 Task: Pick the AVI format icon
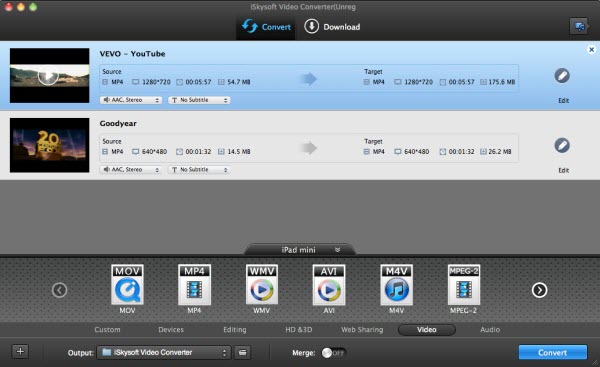329,285
